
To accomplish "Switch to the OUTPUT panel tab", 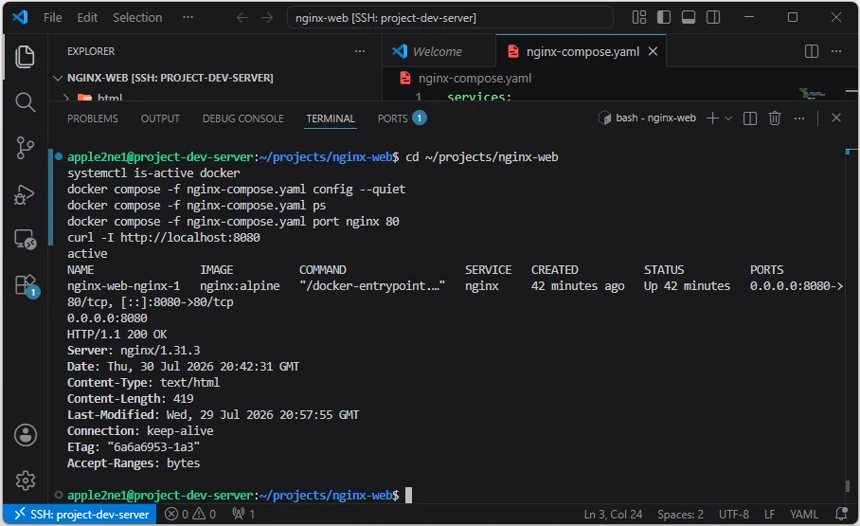I will tap(160, 118).
